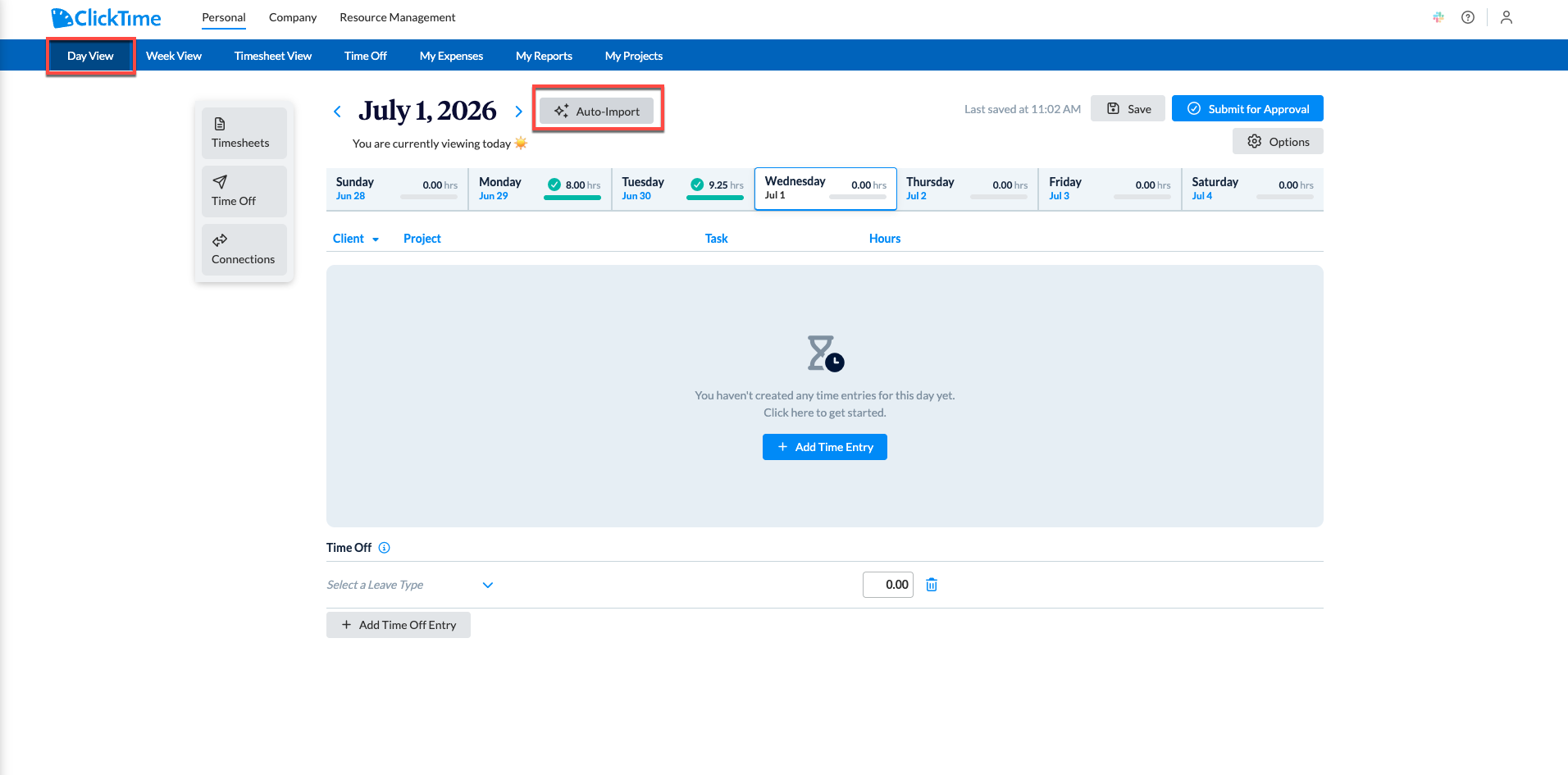Screen dimensions: 1568x775
Task: Click the time off hours input field
Action: click(888, 585)
